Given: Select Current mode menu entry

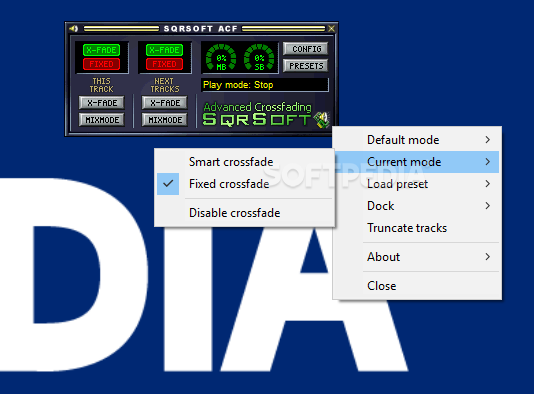Looking at the screenshot, I should tap(417, 162).
